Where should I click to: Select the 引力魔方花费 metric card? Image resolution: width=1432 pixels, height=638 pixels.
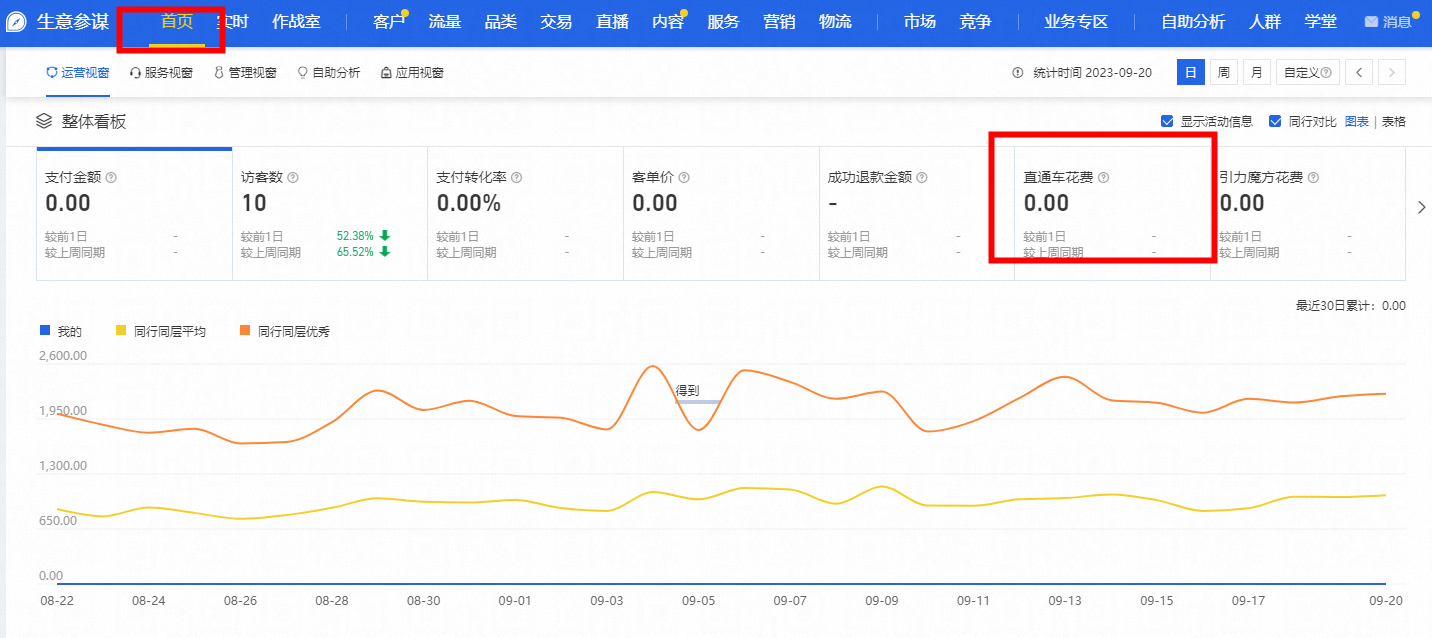[x=1308, y=214]
